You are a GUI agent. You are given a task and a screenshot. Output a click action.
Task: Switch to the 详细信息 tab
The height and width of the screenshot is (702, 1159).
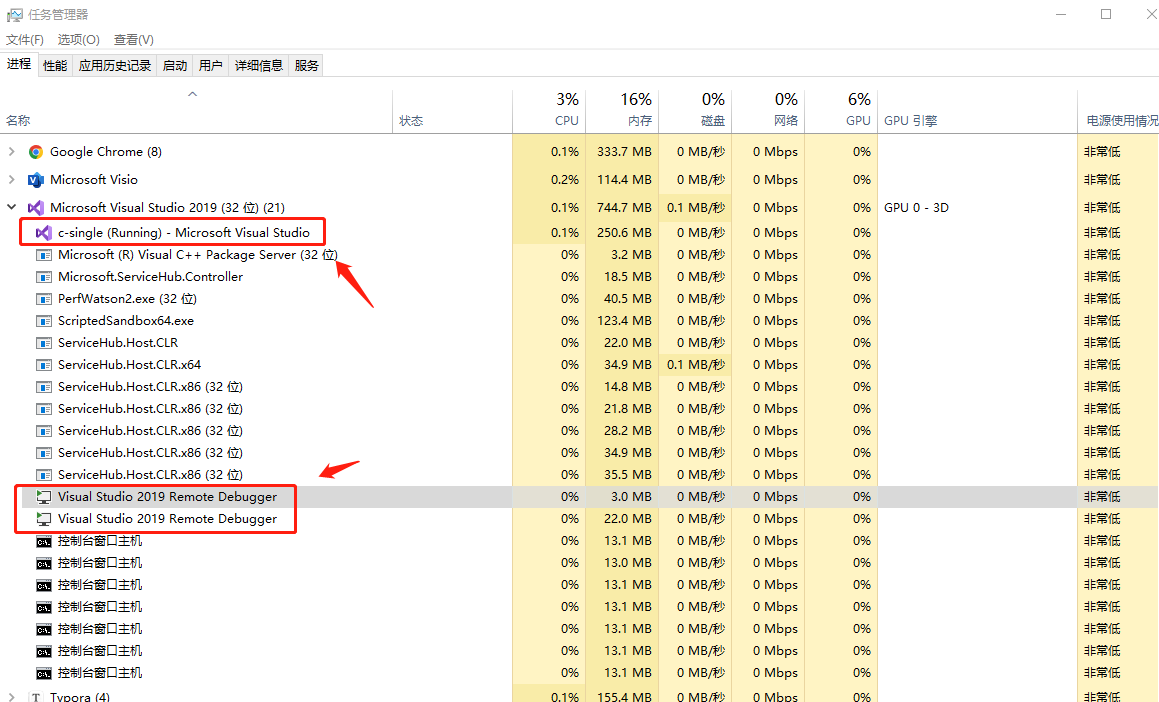point(258,66)
